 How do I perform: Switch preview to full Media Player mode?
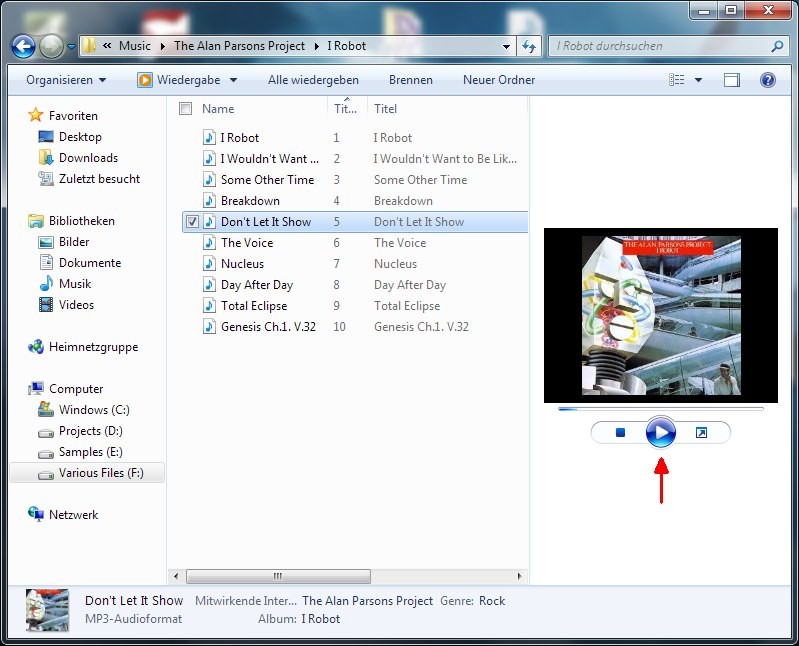(701, 433)
